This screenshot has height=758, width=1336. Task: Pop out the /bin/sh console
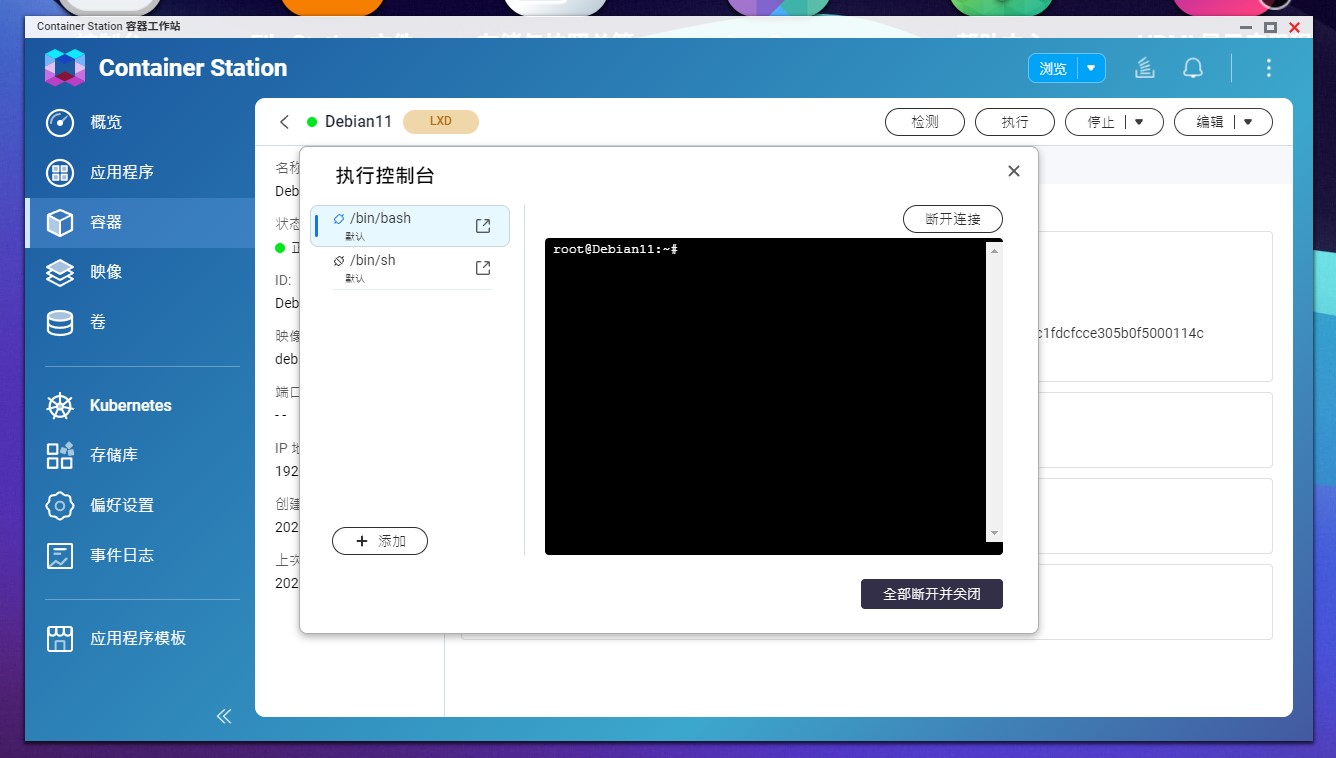[x=483, y=268]
